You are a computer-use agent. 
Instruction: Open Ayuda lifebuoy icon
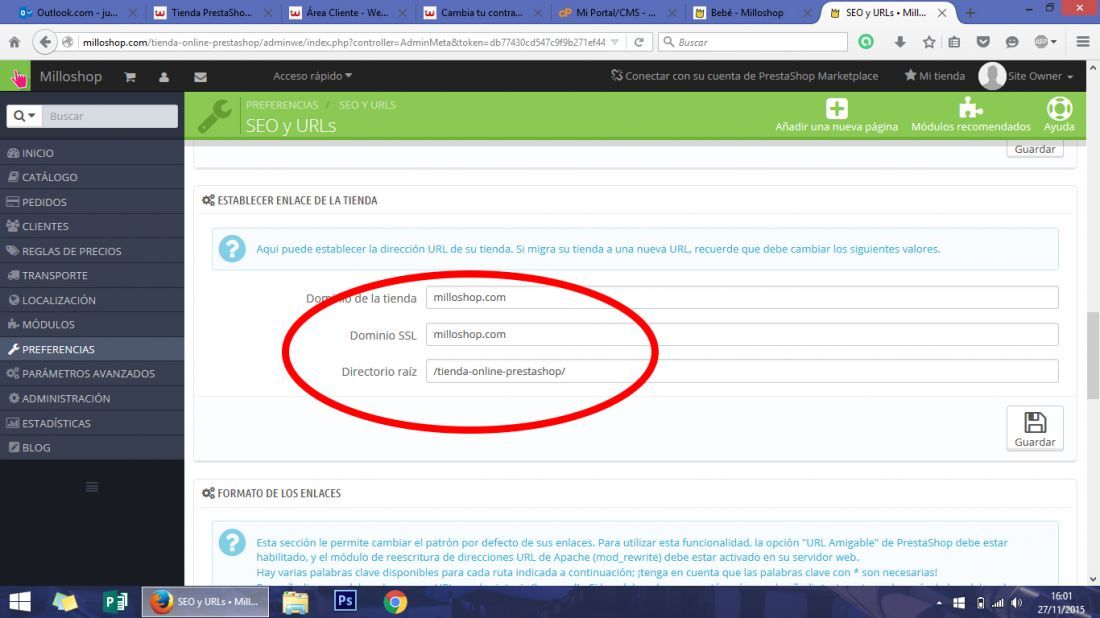[x=1059, y=109]
